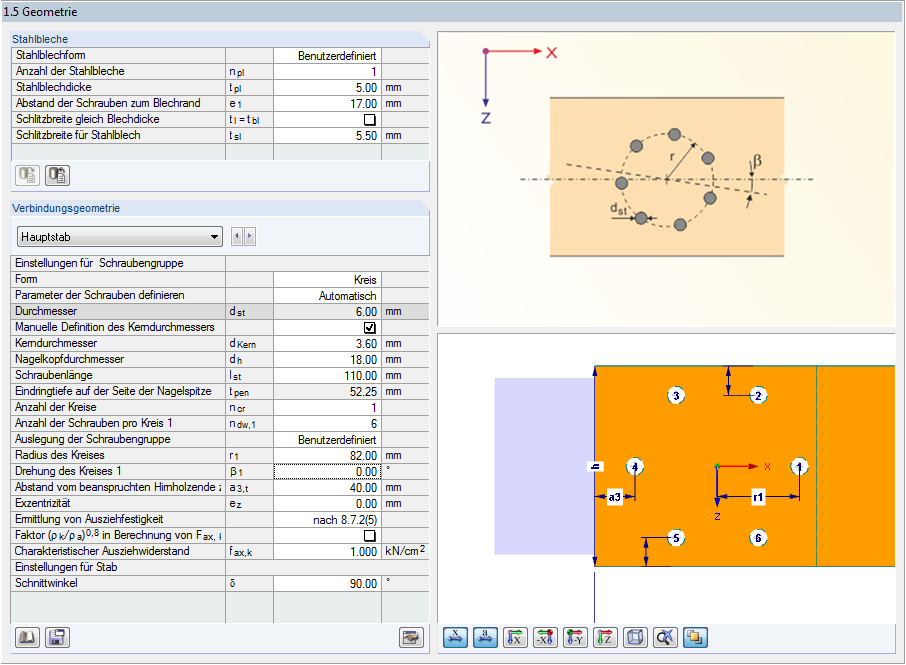906x665 pixels.
Task: Click the save floppy disk icon
Action: [x=57, y=637]
